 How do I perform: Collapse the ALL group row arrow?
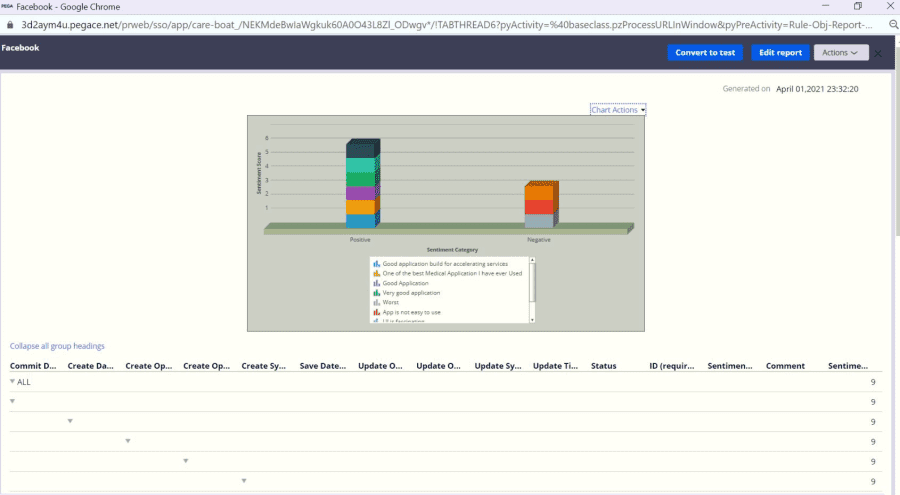pos(12,381)
